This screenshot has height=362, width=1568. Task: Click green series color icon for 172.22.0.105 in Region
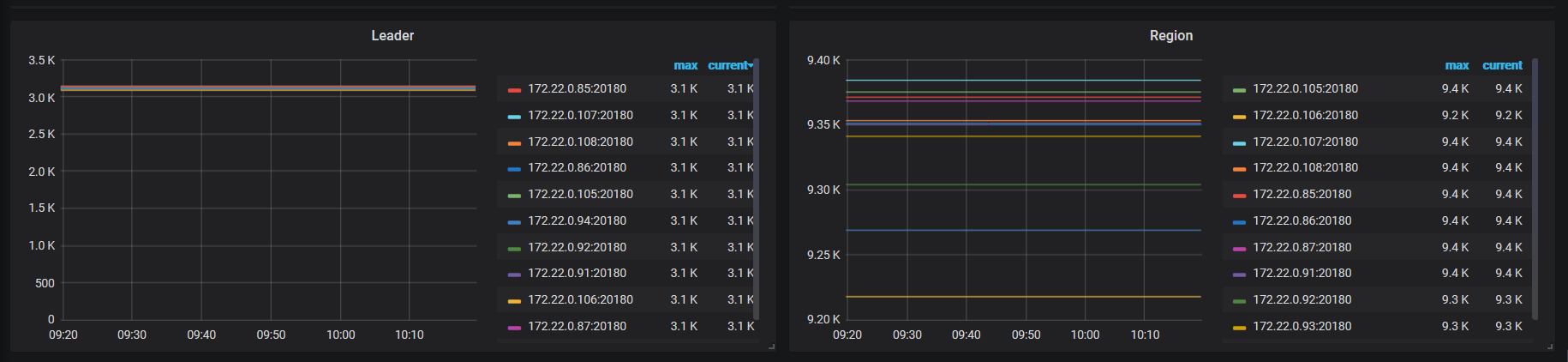1239,89
